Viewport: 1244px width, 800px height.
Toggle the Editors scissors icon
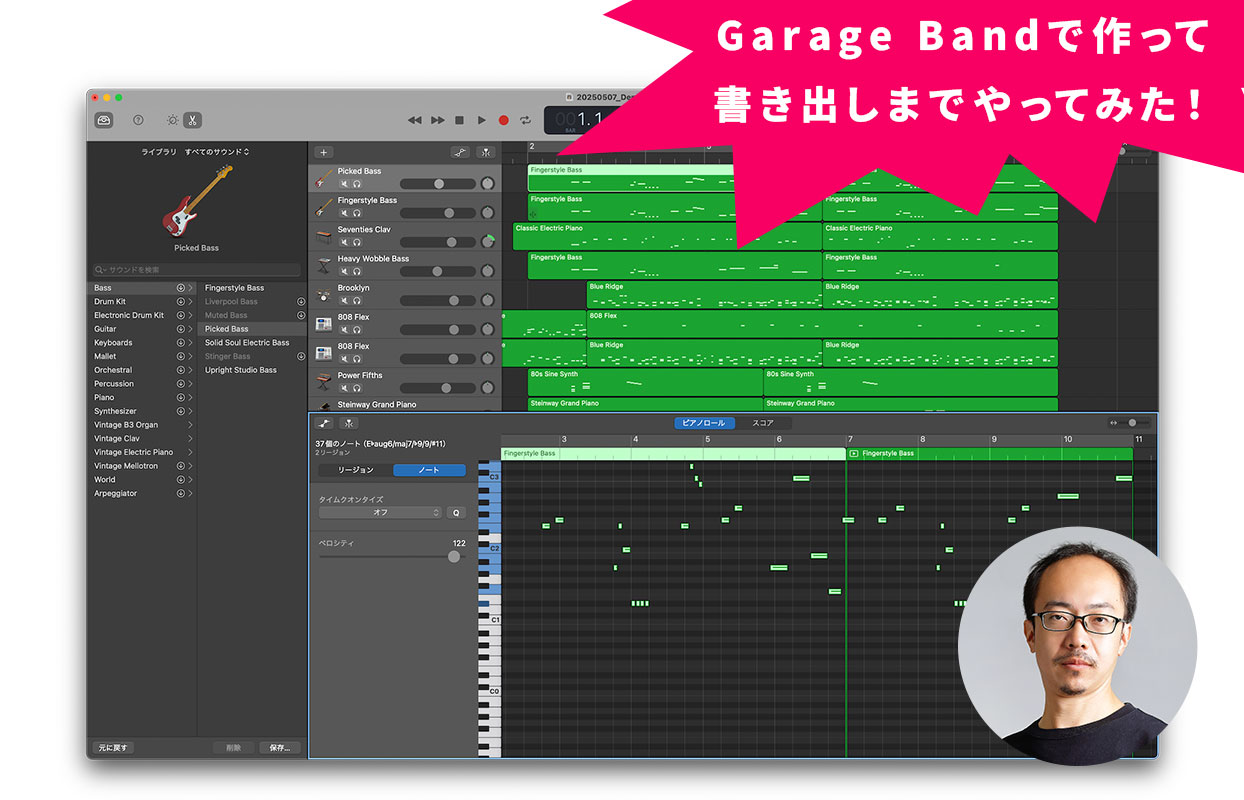[192, 120]
